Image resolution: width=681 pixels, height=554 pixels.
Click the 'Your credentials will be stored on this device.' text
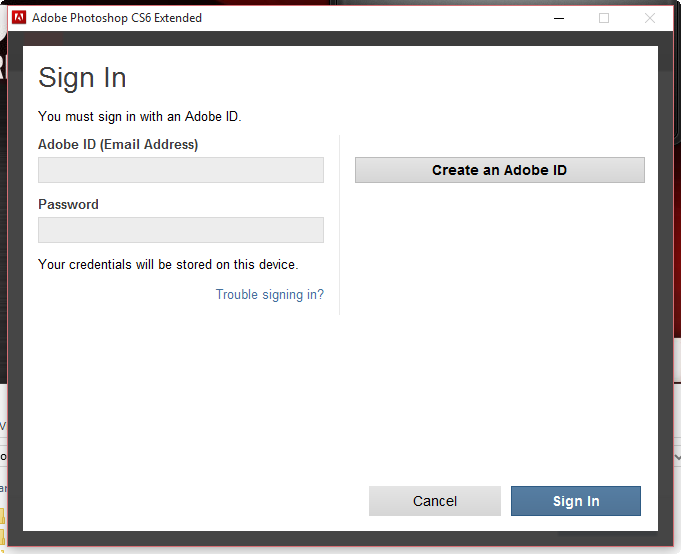click(168, 264)
